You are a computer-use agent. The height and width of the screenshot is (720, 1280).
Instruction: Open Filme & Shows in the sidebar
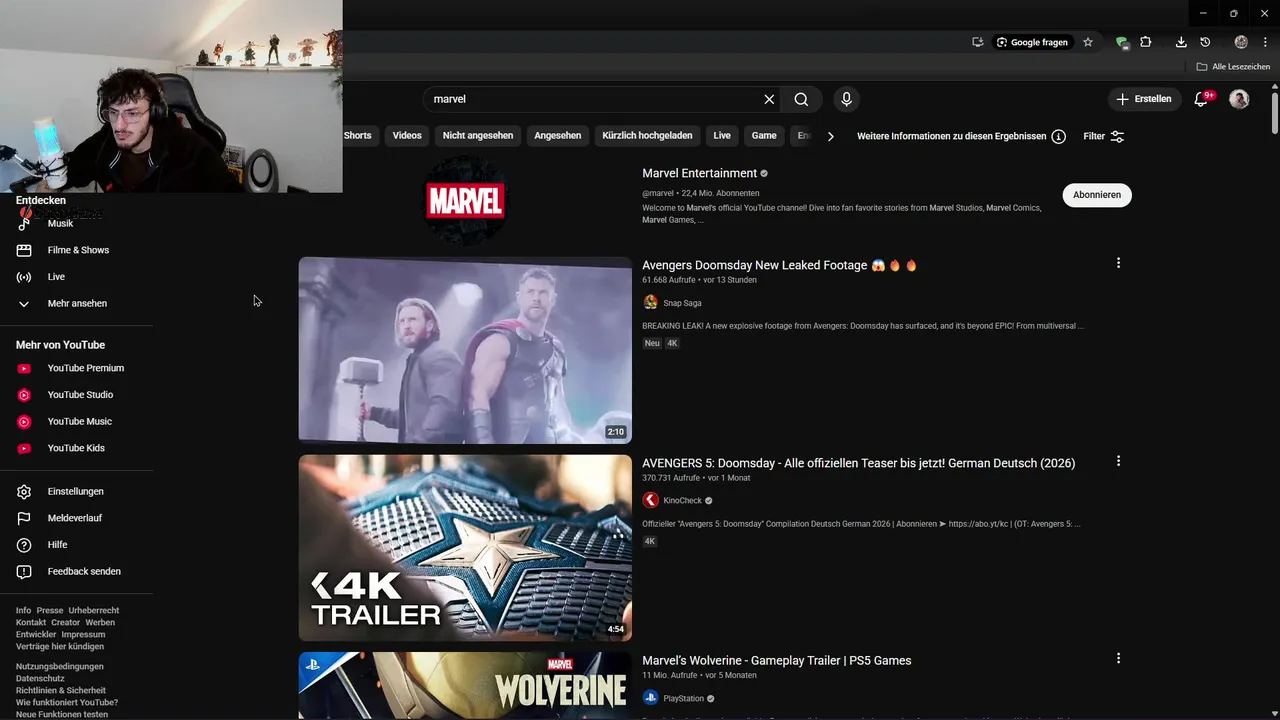76,250
